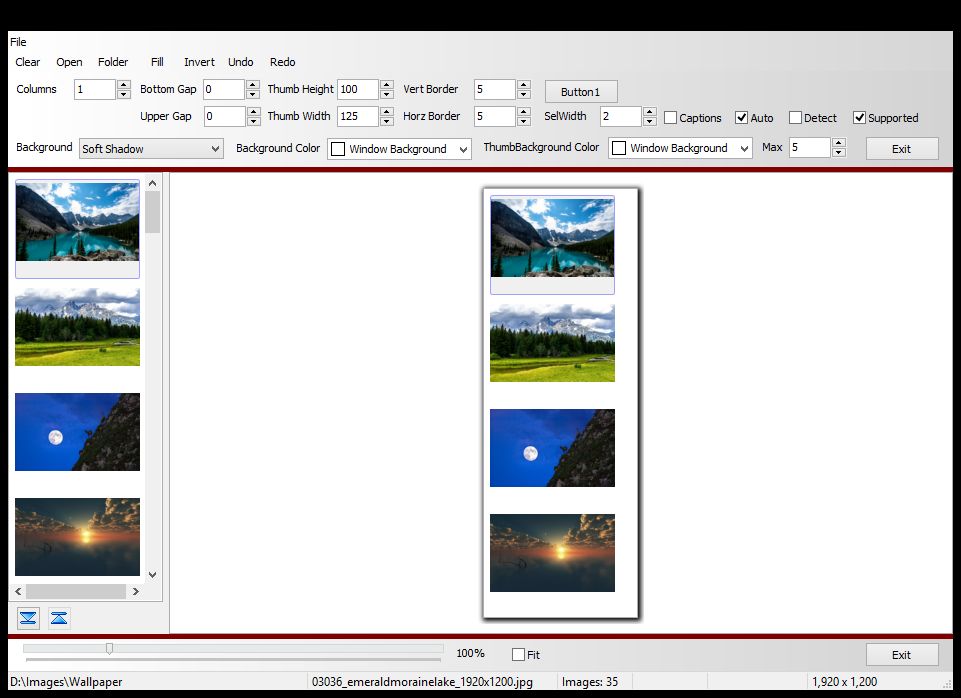
Task: Click the 03036_emeraldmorainelake_1920x1200.jpg file name
Action: click(x=422, y=682)
